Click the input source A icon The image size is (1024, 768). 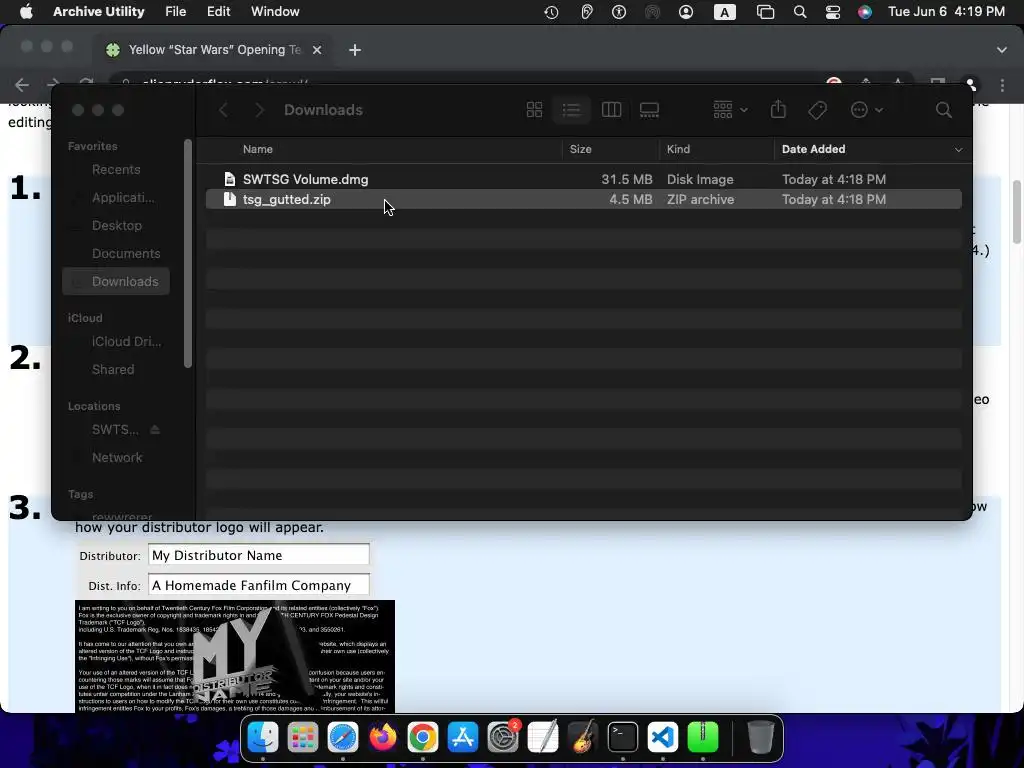tap(724, 12)
